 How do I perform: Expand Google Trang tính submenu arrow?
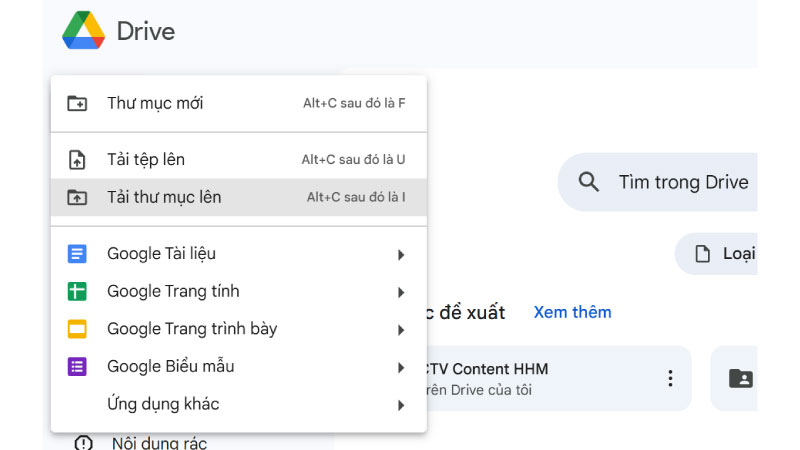point(401,292)
